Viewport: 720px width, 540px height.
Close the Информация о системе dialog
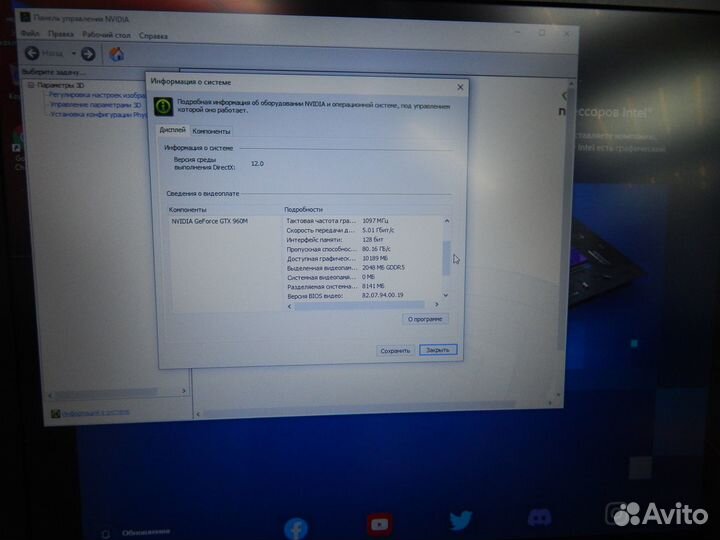(x=460, y=87)
